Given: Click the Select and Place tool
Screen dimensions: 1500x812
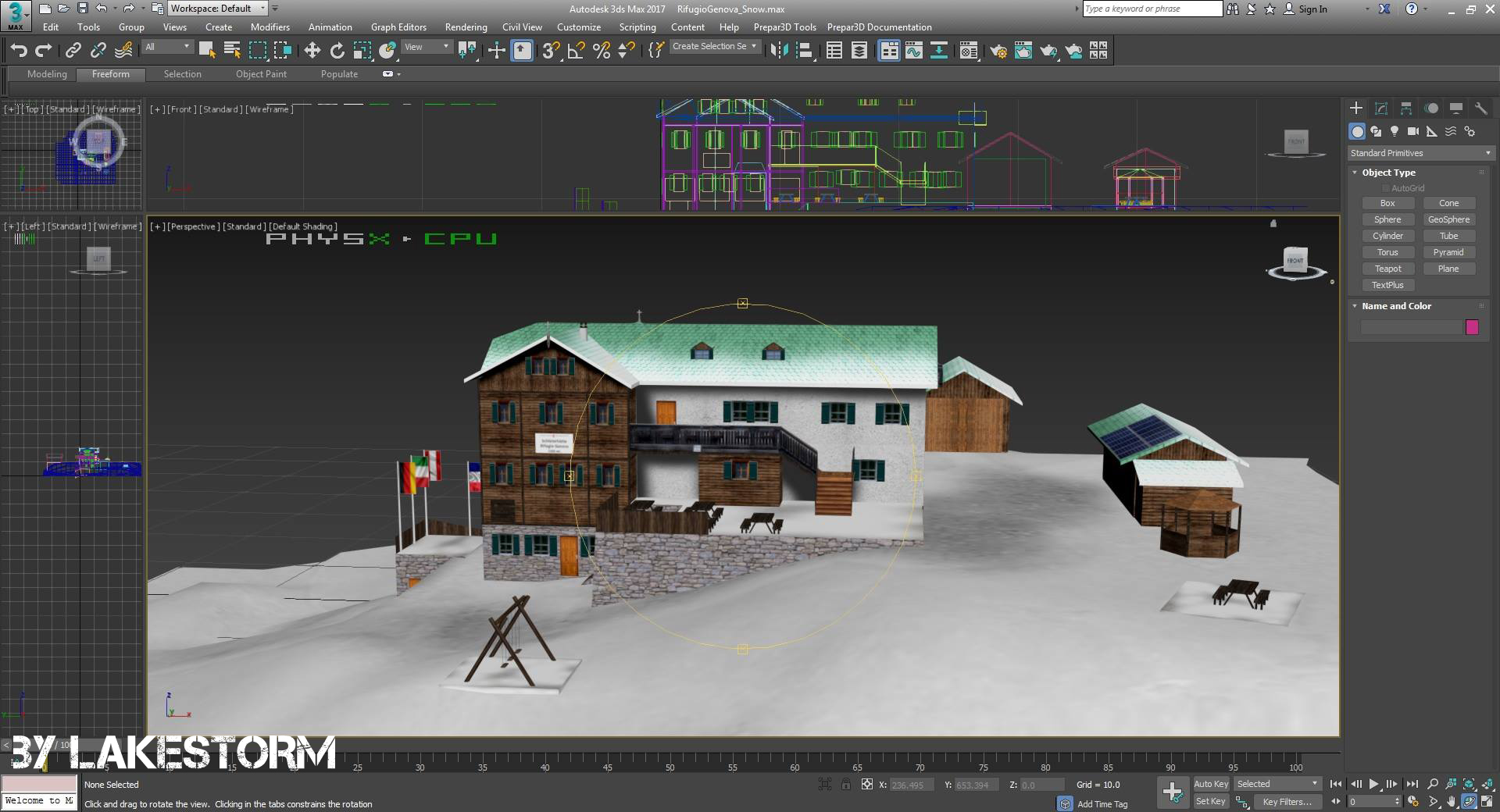Looking at the screenshot, I should tap(387, 51).
